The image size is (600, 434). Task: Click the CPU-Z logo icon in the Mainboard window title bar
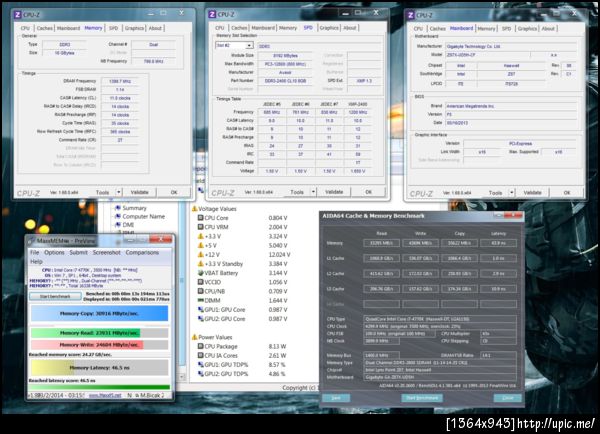tap(410, 15)
